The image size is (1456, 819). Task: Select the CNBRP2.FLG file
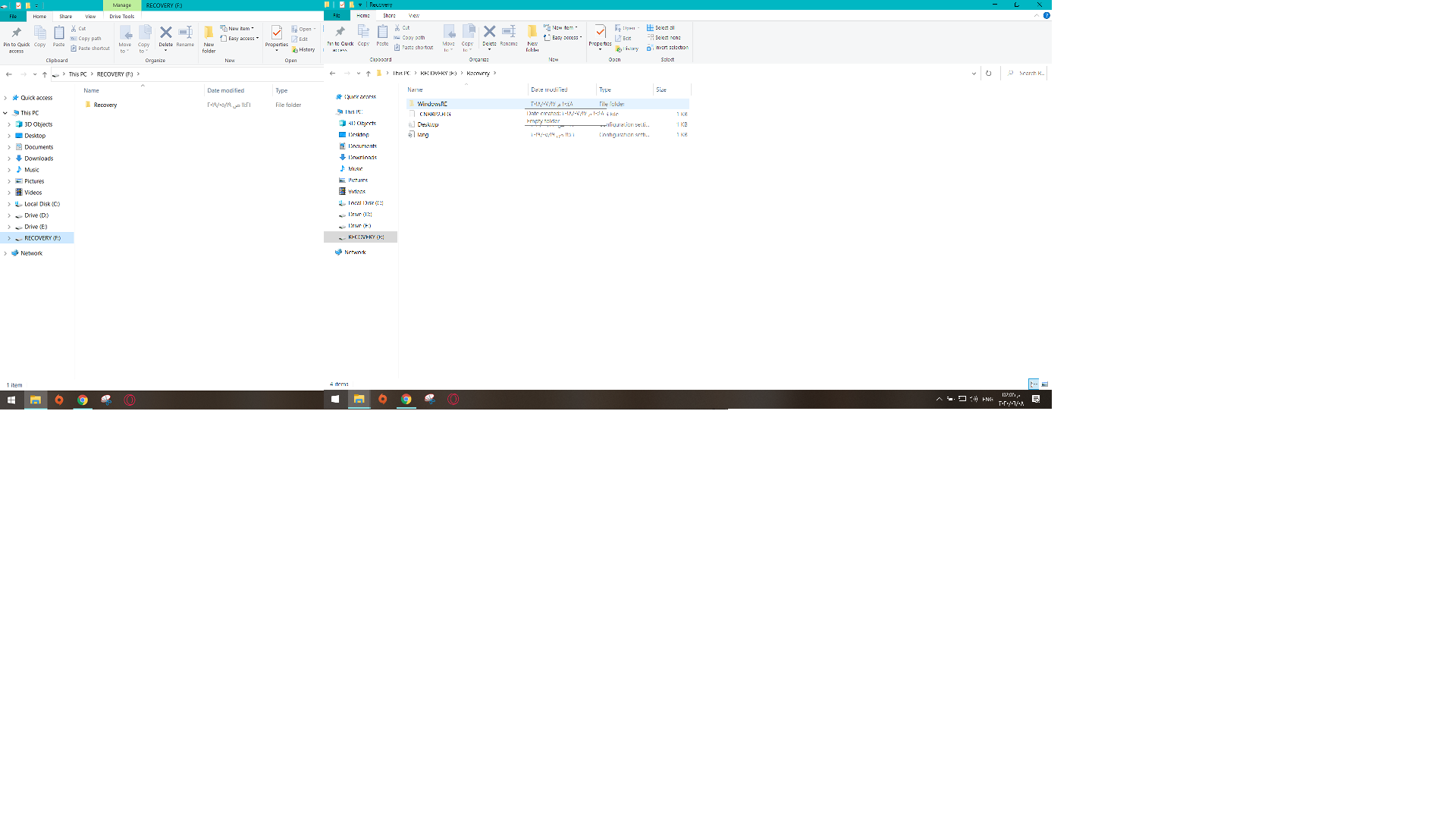pyautogui.click(x=435, y=114)
